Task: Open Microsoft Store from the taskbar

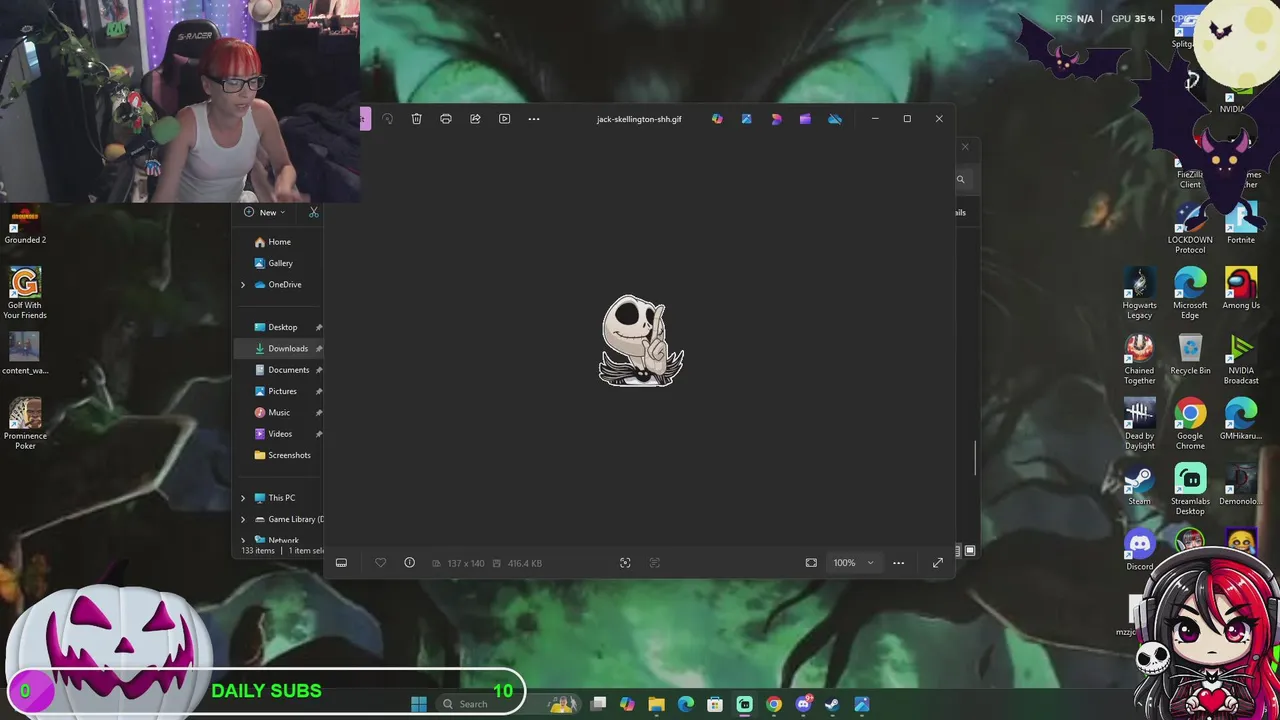Action: point(715,704)
